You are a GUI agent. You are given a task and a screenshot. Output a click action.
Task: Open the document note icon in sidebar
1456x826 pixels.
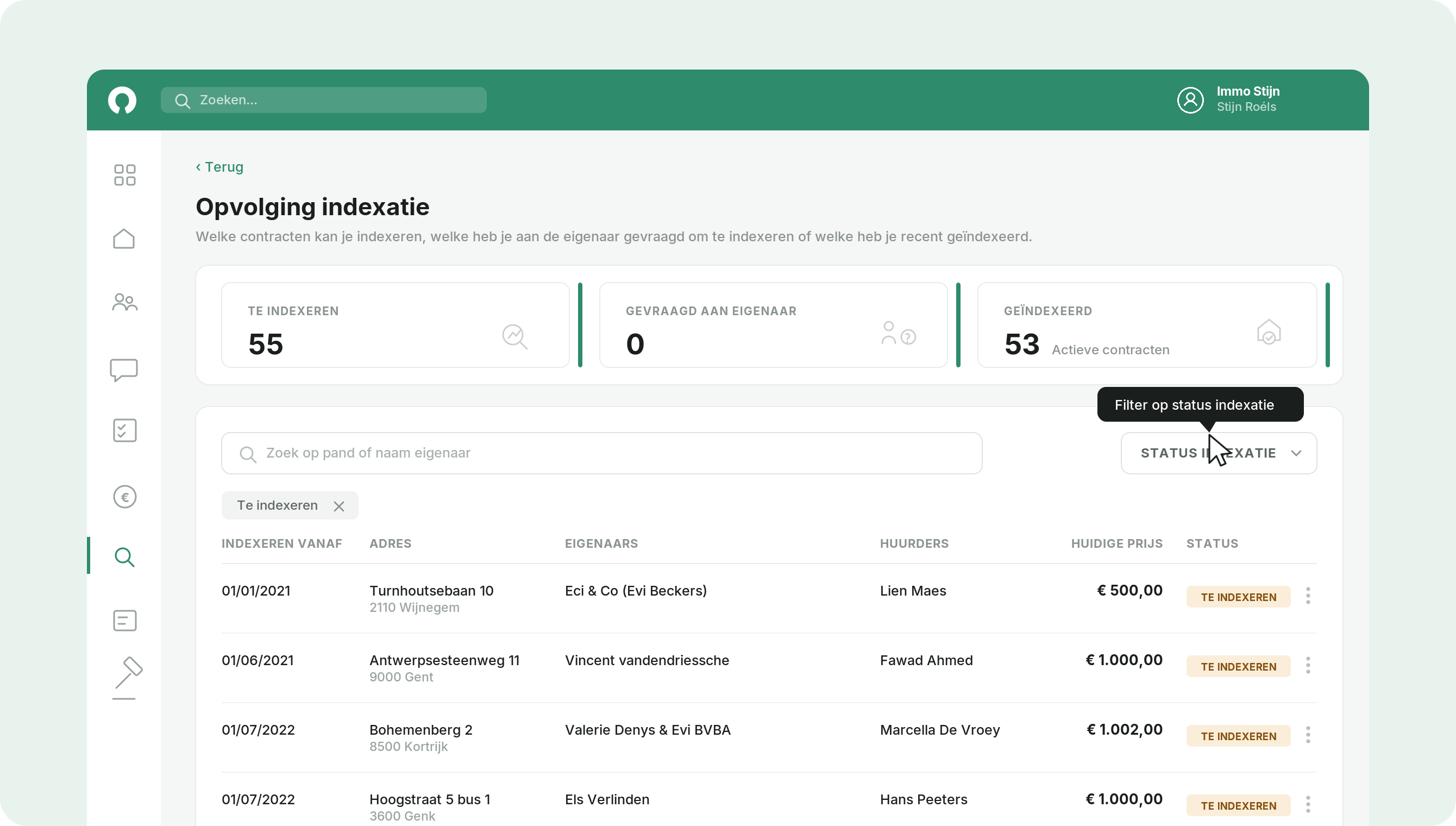(124, 620)
